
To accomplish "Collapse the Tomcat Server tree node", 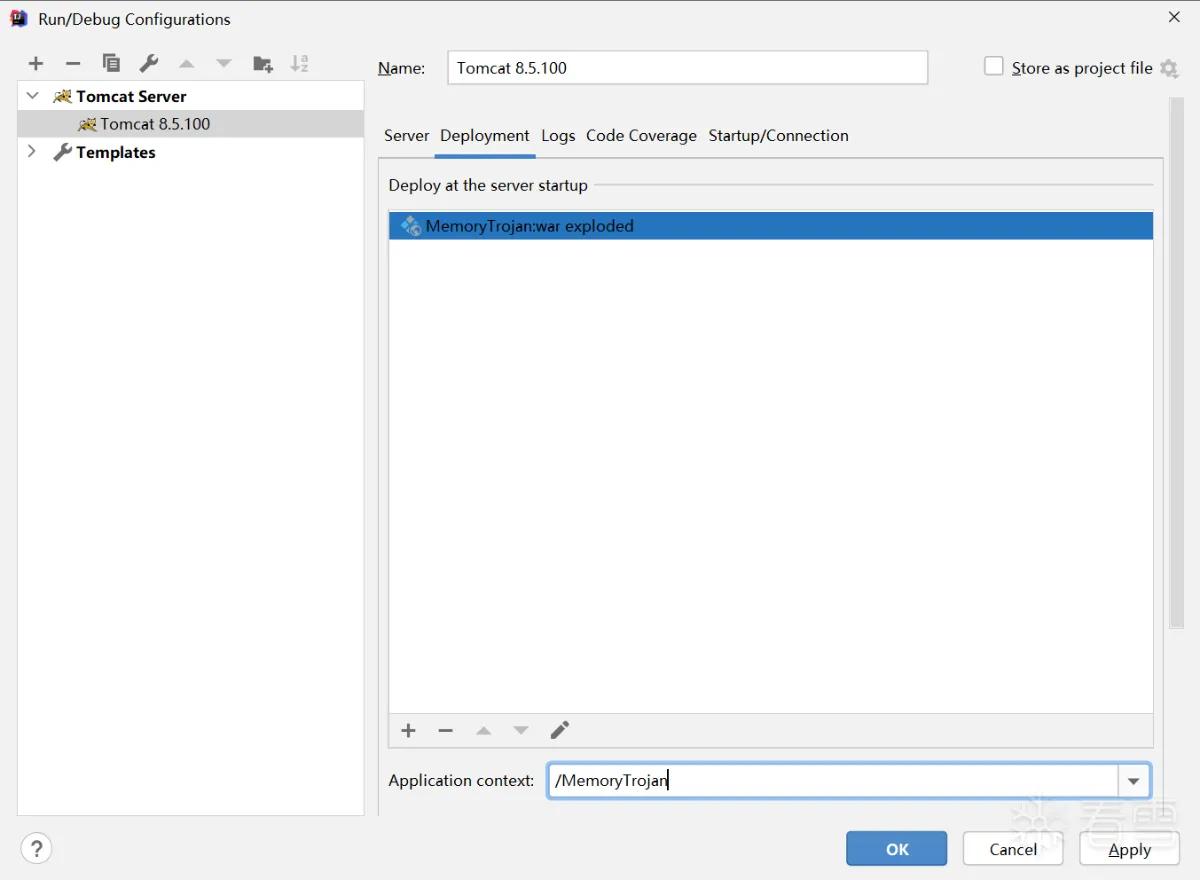I will click(33, 96).
